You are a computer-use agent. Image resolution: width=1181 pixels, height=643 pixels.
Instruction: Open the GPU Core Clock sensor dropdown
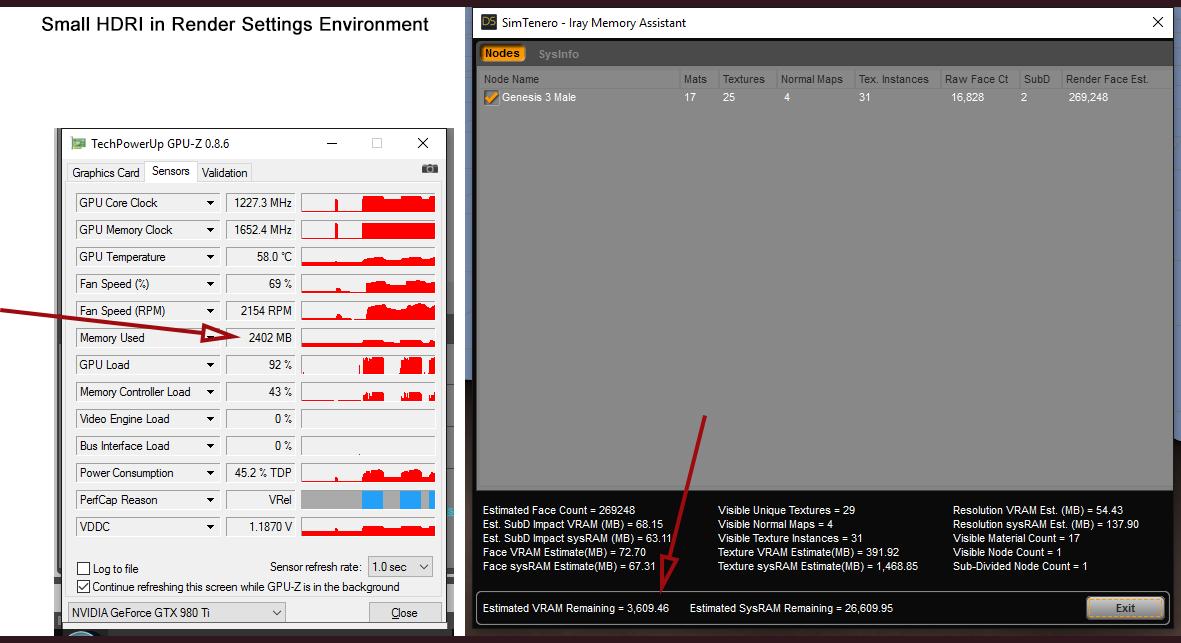coord(210,203)
